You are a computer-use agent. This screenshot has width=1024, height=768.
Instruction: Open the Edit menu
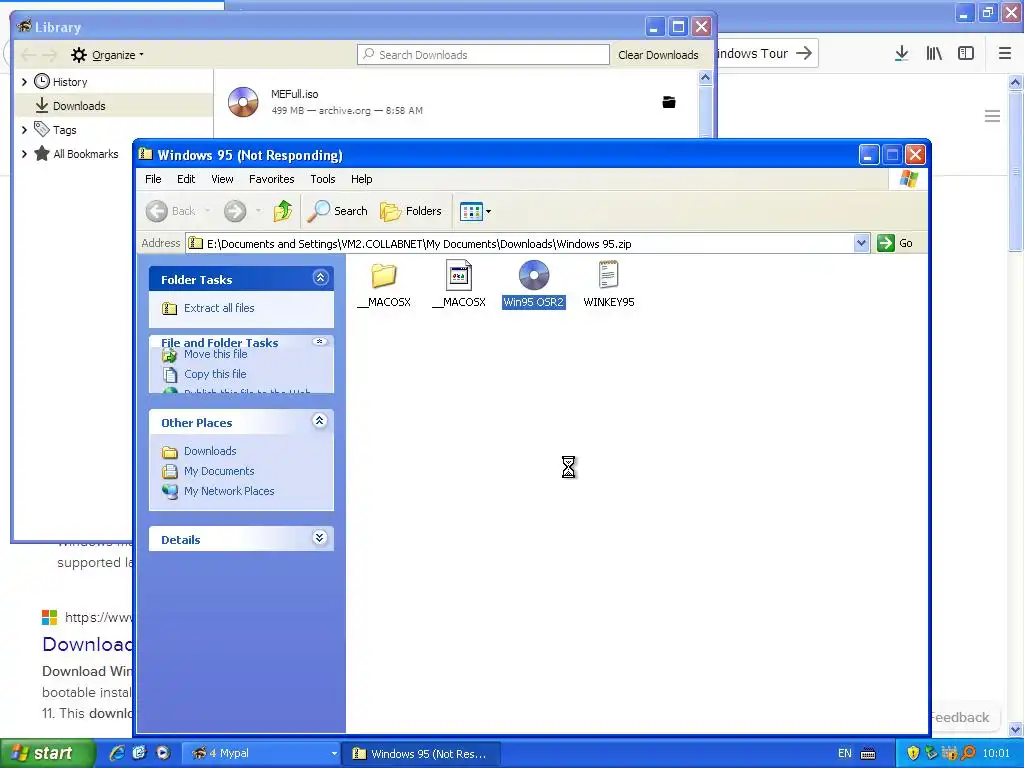tap(185, 179)
